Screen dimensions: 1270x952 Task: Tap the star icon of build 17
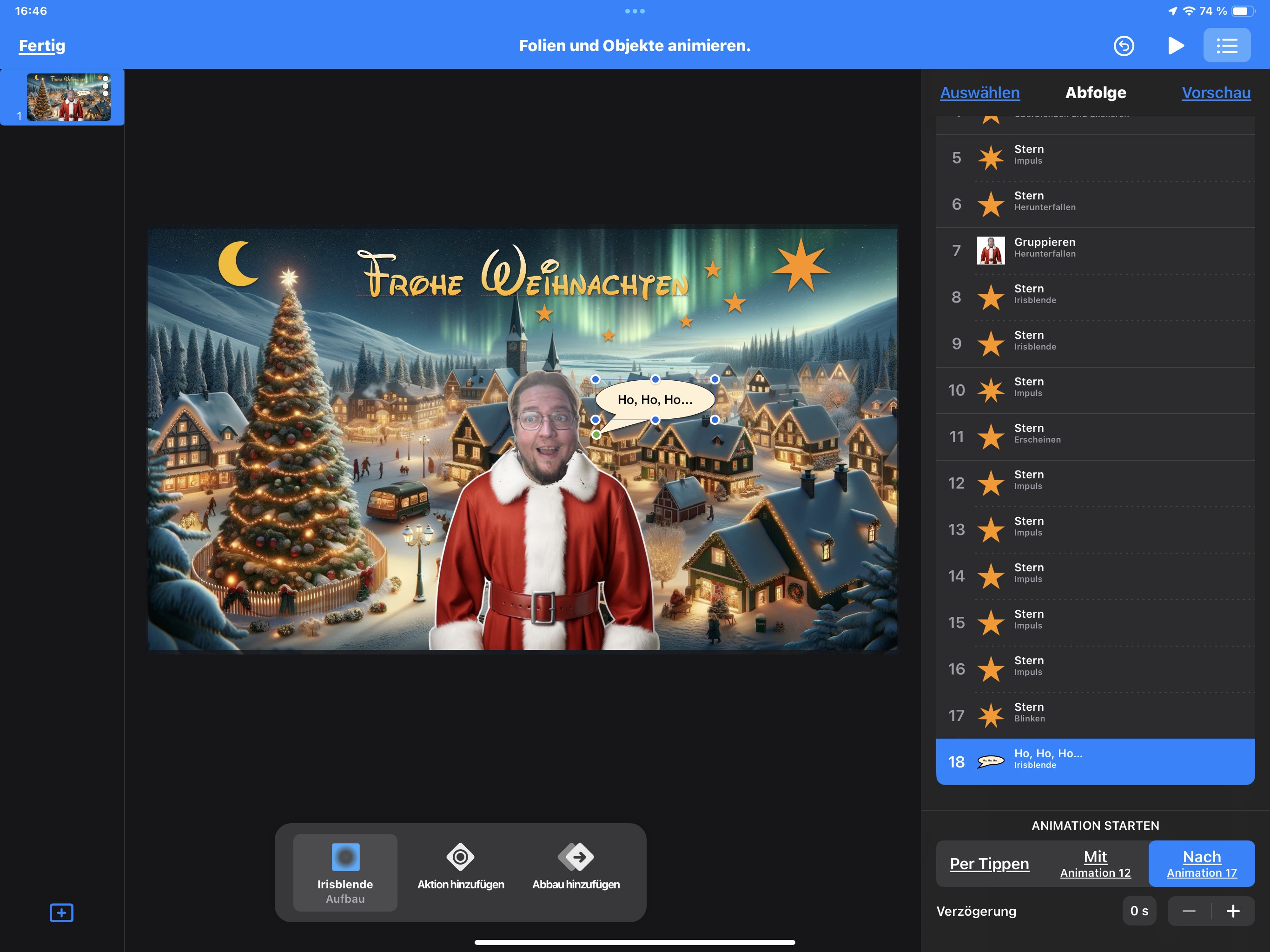click(x=991, y=716)
